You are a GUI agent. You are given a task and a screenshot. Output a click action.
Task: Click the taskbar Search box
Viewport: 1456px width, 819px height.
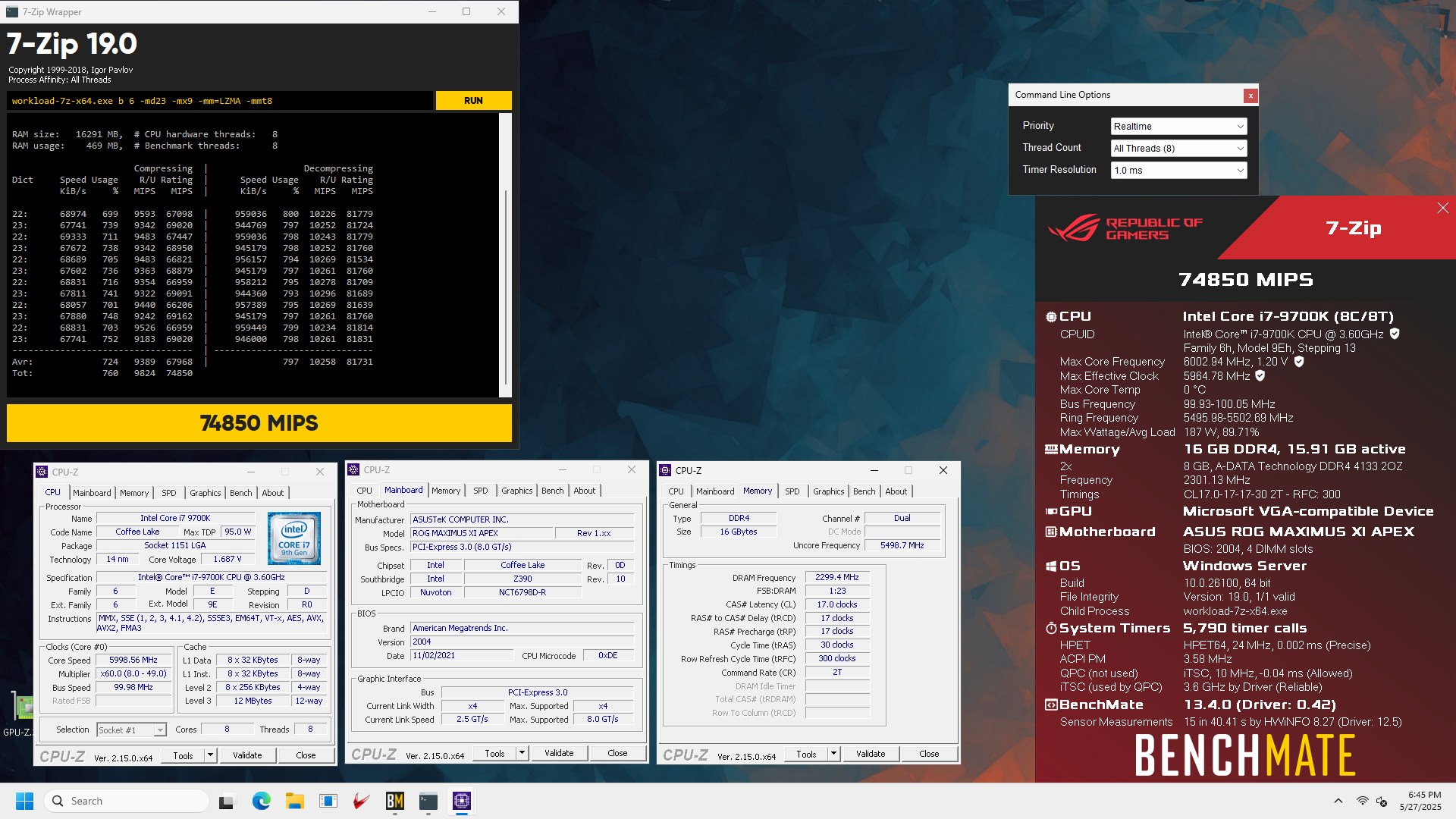tap(126, 801)
